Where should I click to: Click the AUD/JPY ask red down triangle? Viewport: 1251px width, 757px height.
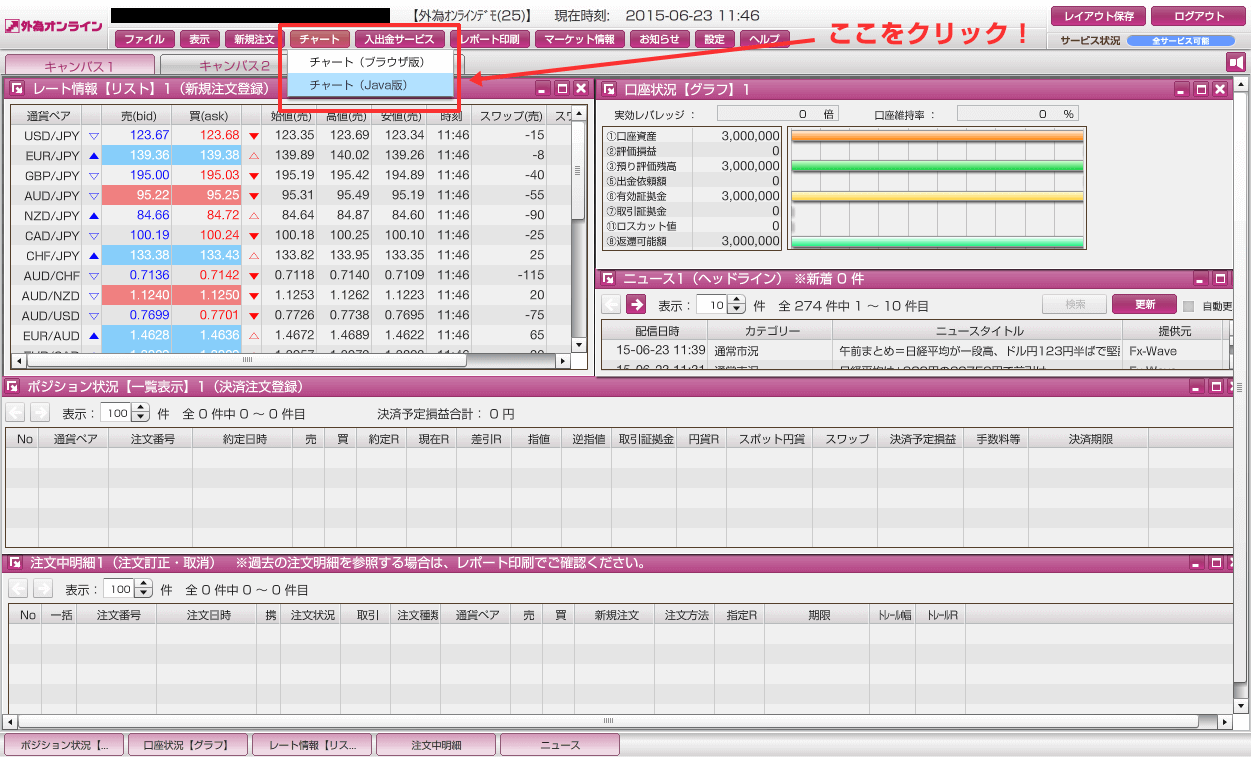pyautogui.click(x=253, y=195)
